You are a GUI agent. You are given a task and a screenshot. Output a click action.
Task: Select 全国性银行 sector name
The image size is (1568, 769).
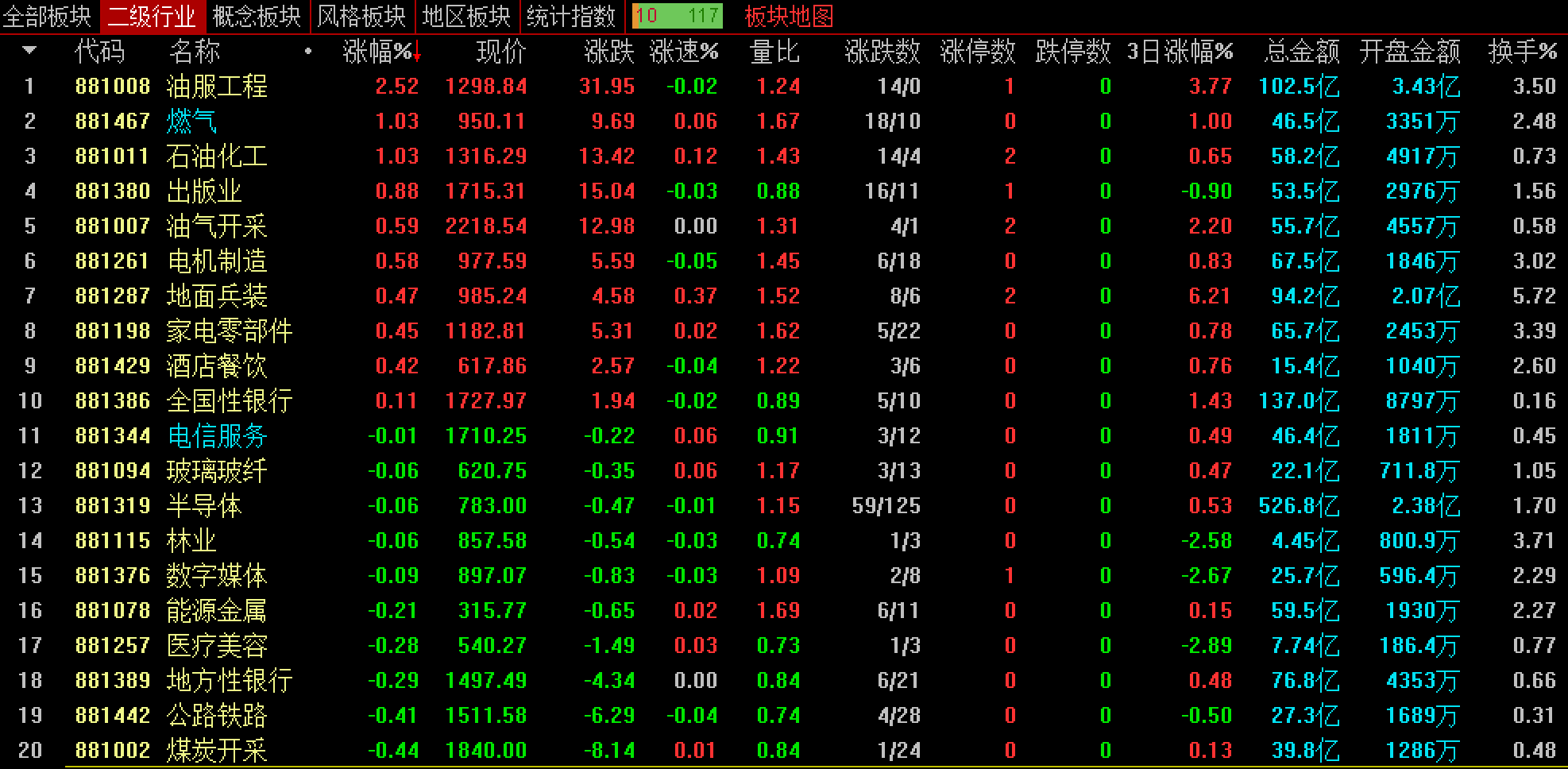(x=230, y=400)
